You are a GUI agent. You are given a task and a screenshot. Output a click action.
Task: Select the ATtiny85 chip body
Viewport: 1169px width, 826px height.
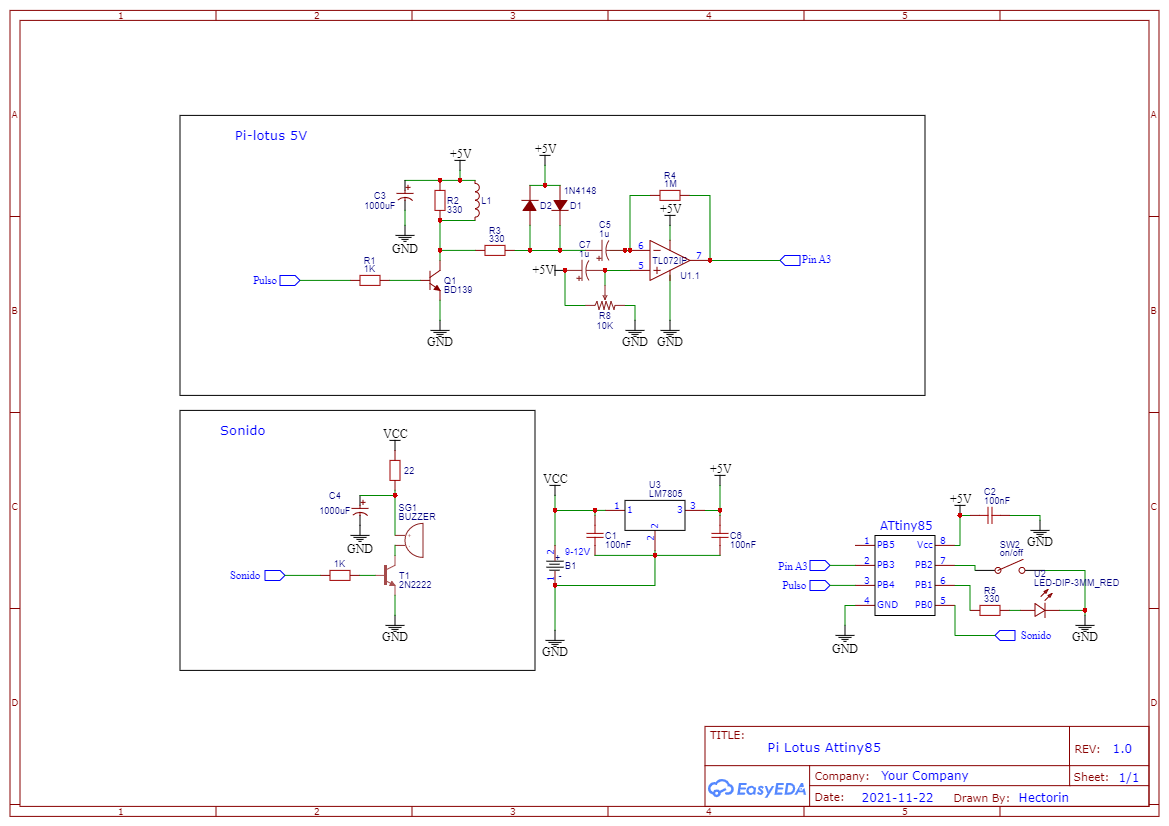click(904, 575)
